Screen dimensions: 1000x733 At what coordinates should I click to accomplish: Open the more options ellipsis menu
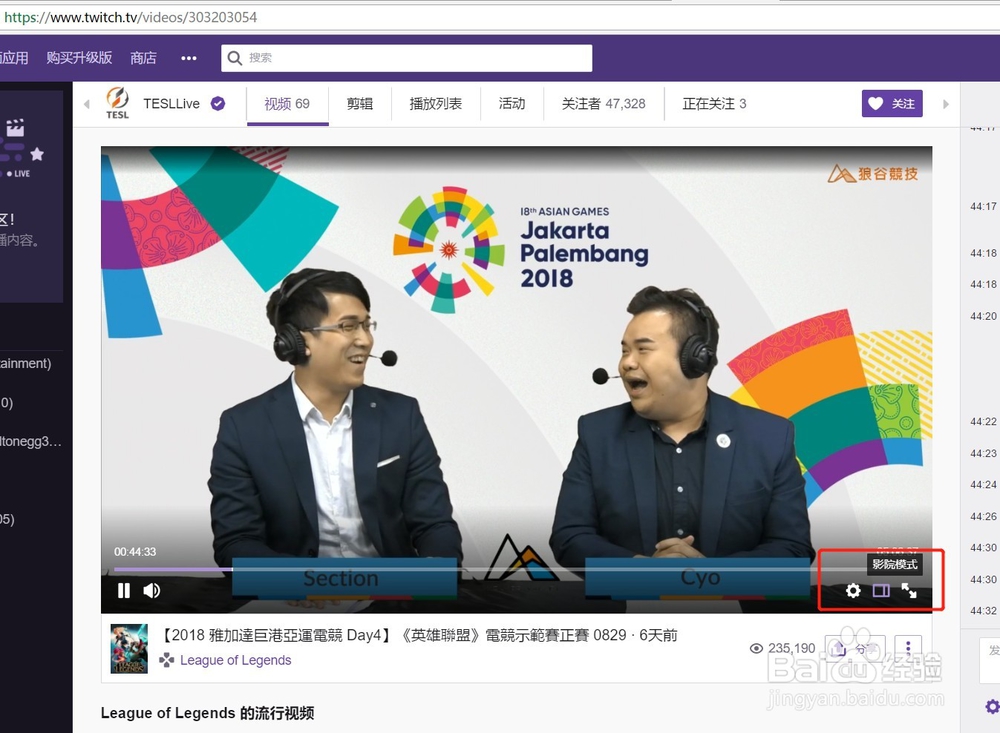189,58
